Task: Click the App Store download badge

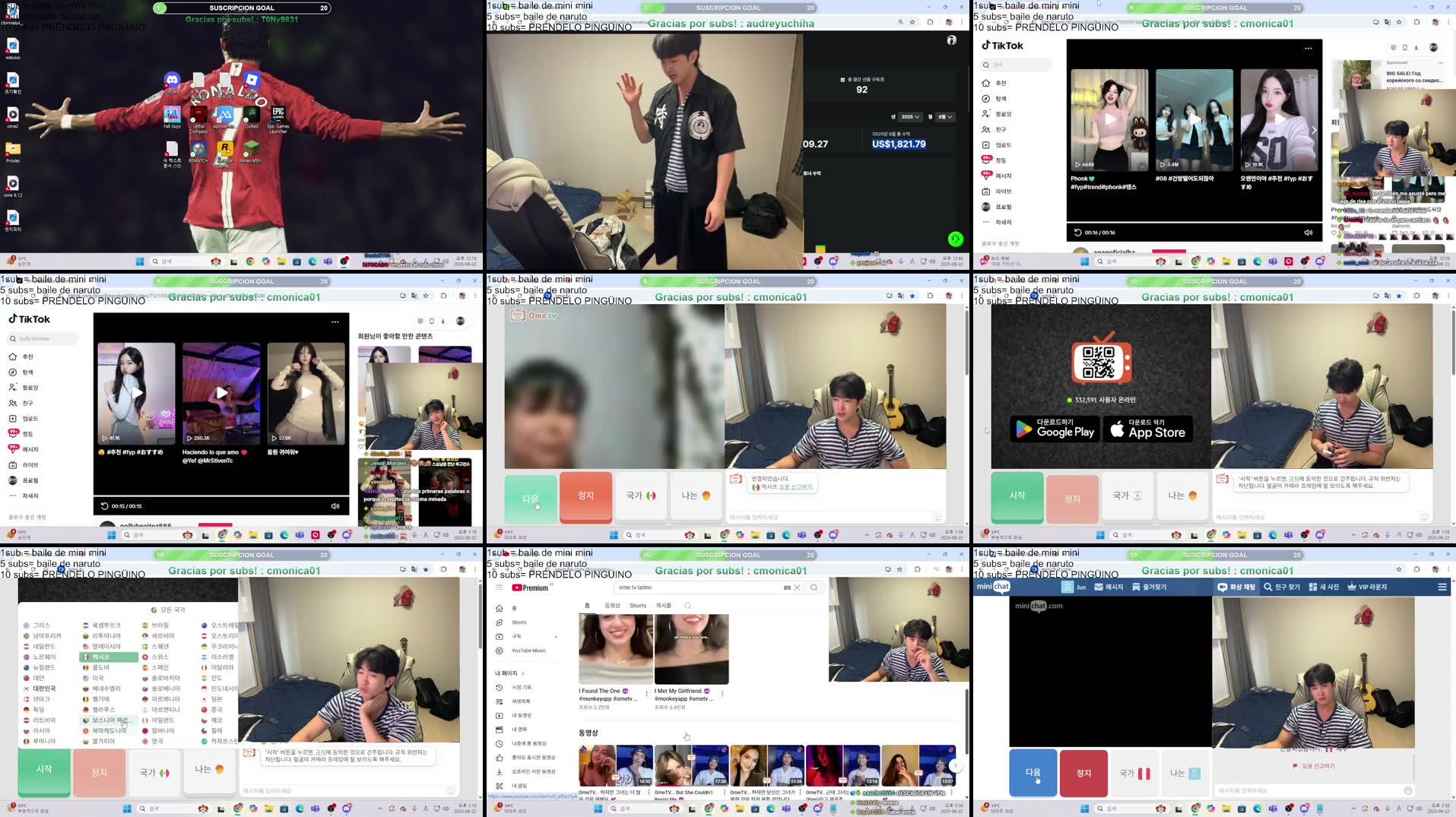Action: 1148,429
